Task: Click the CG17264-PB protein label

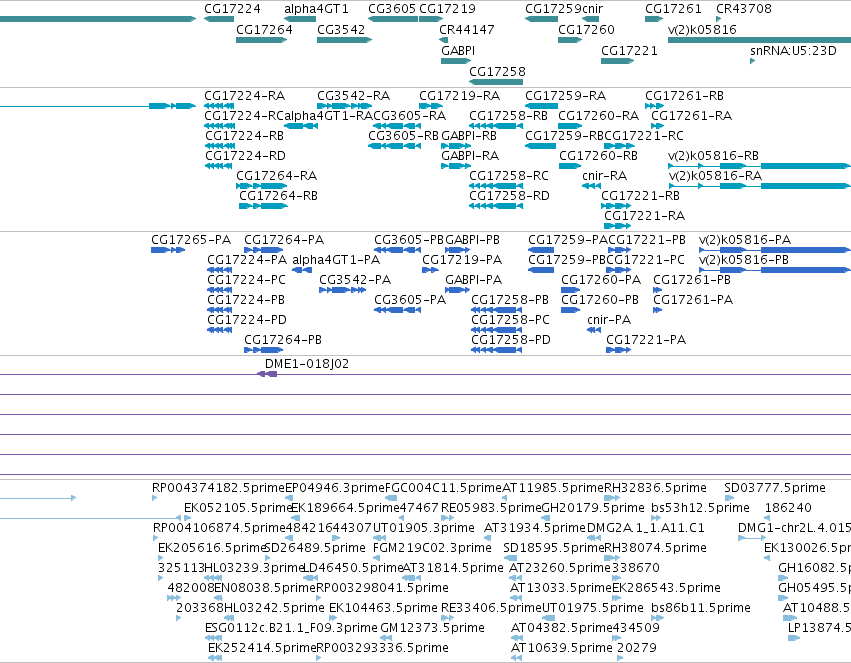Action: click(x=283, y=340)
